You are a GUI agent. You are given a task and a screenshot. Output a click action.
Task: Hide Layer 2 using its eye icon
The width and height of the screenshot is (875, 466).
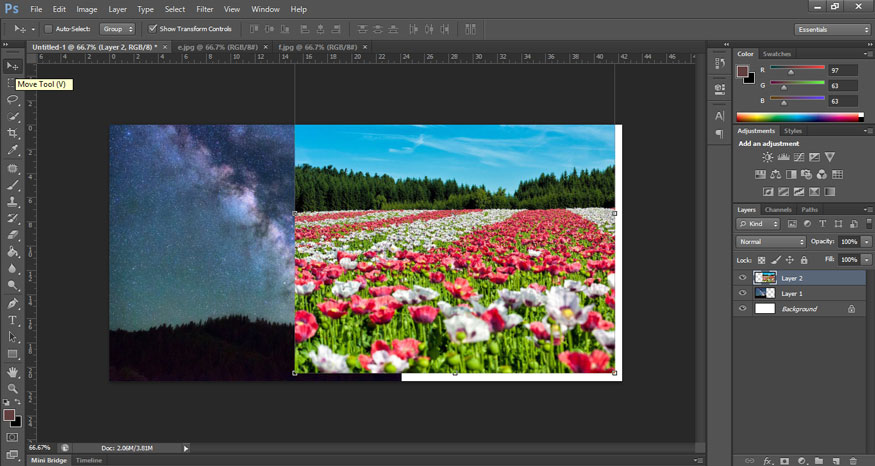[x=742, y=278]
